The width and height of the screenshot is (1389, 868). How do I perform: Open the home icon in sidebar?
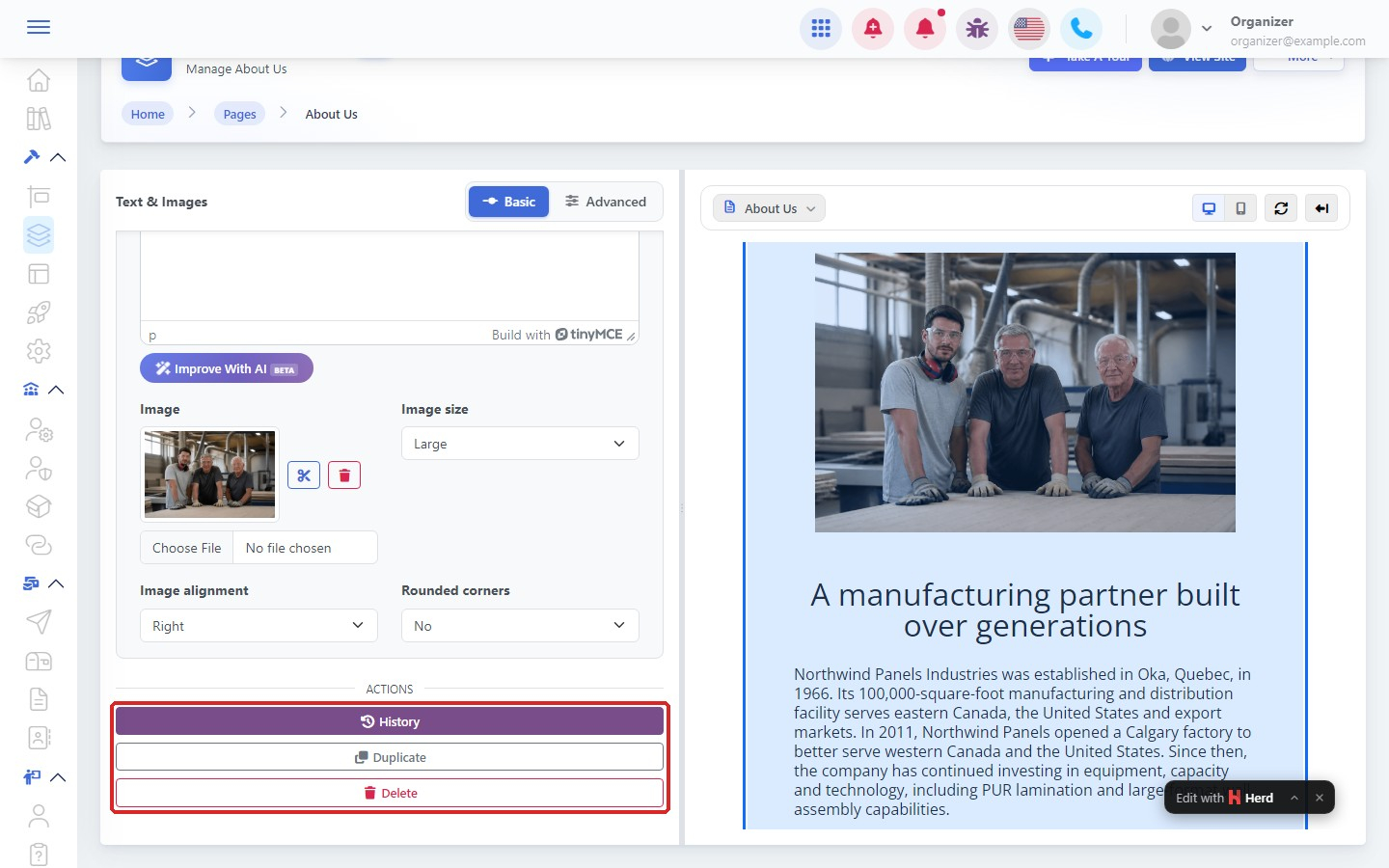tap(39, 80)
